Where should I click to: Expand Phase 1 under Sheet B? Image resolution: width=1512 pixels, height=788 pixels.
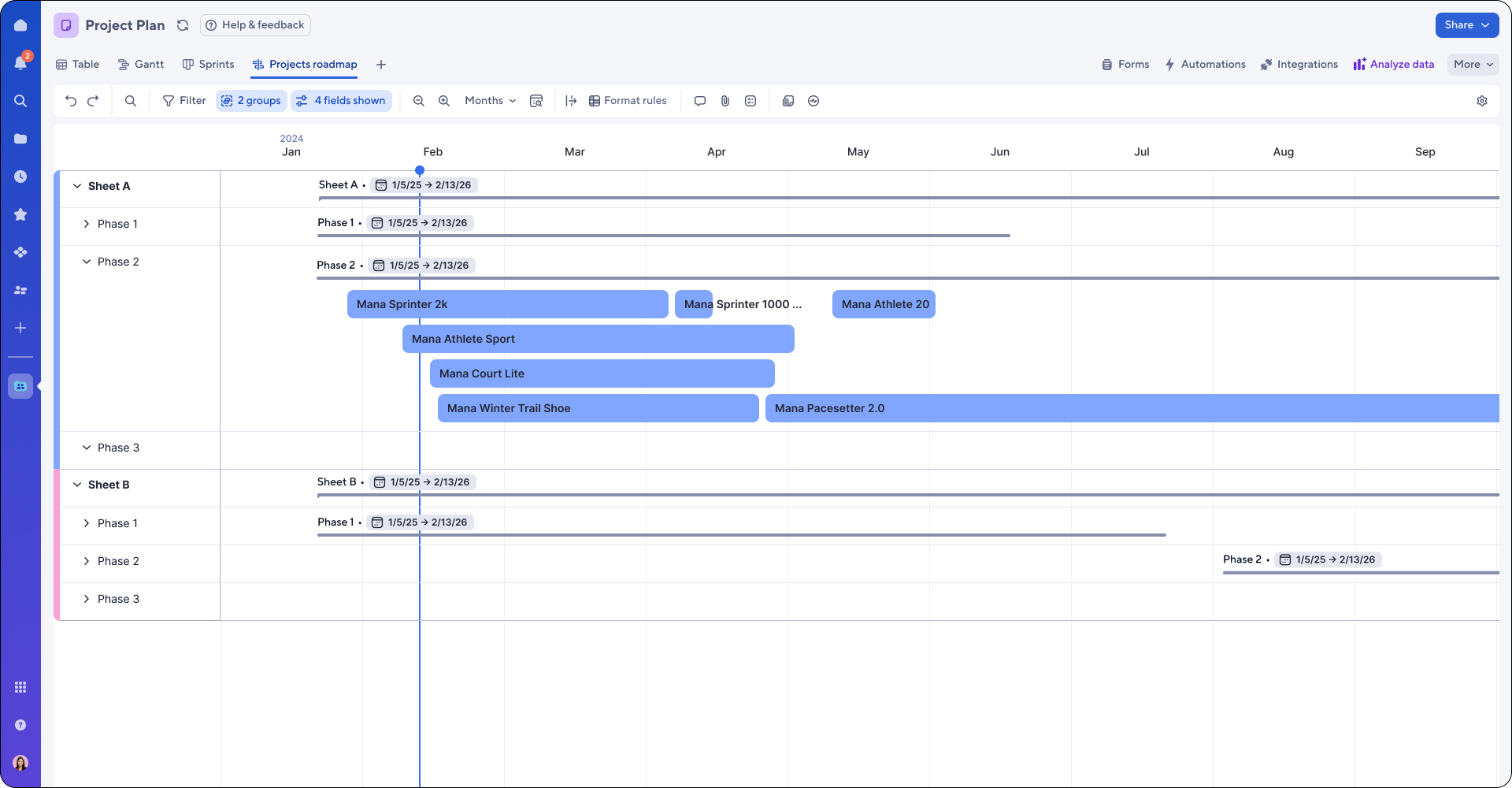click(87, 523)
